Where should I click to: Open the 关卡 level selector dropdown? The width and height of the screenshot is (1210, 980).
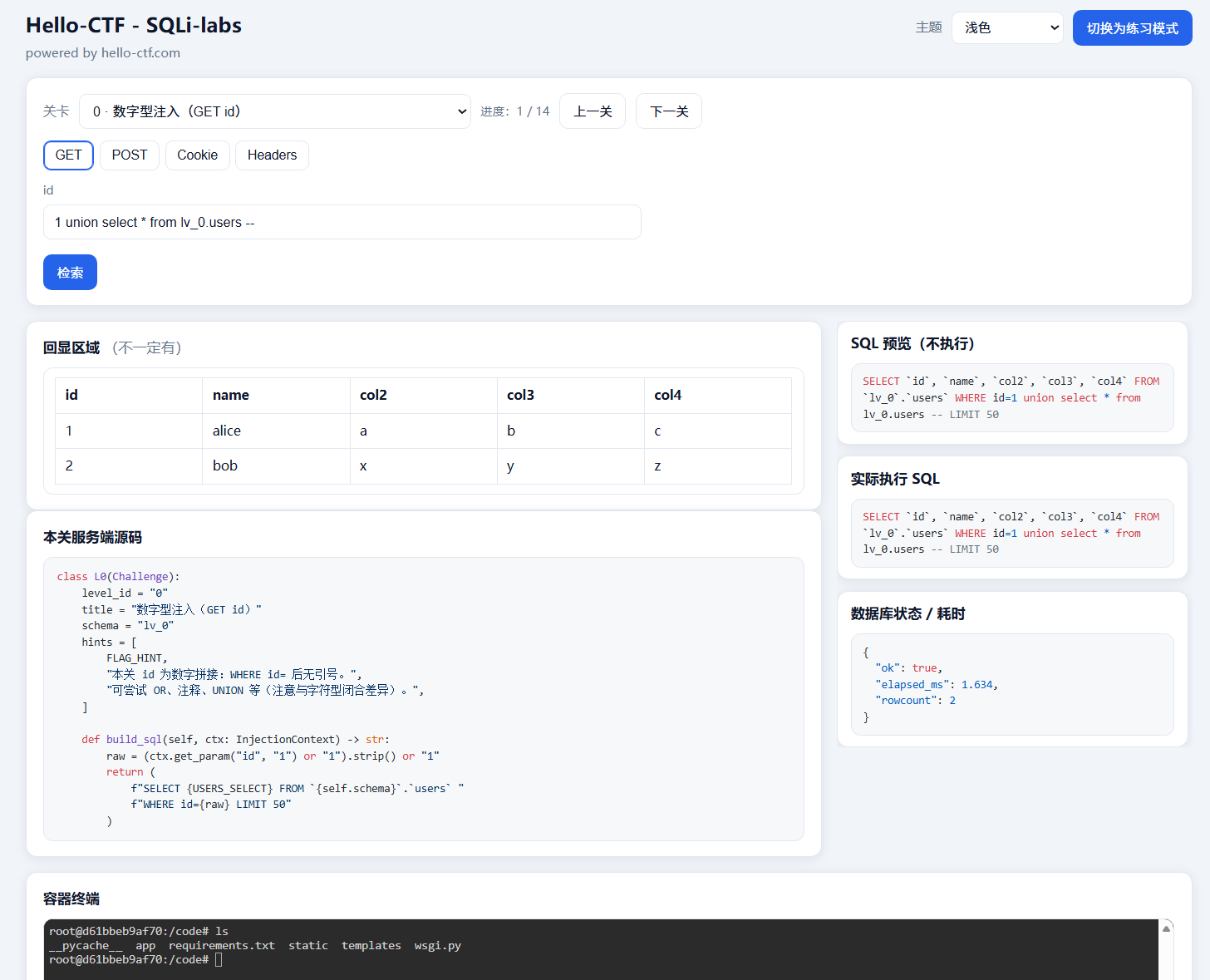click(275, 111)
